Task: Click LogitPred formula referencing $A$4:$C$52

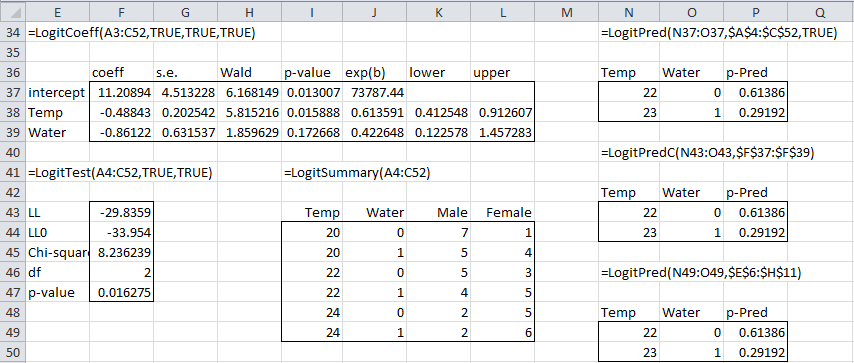Action: [719, 33]
